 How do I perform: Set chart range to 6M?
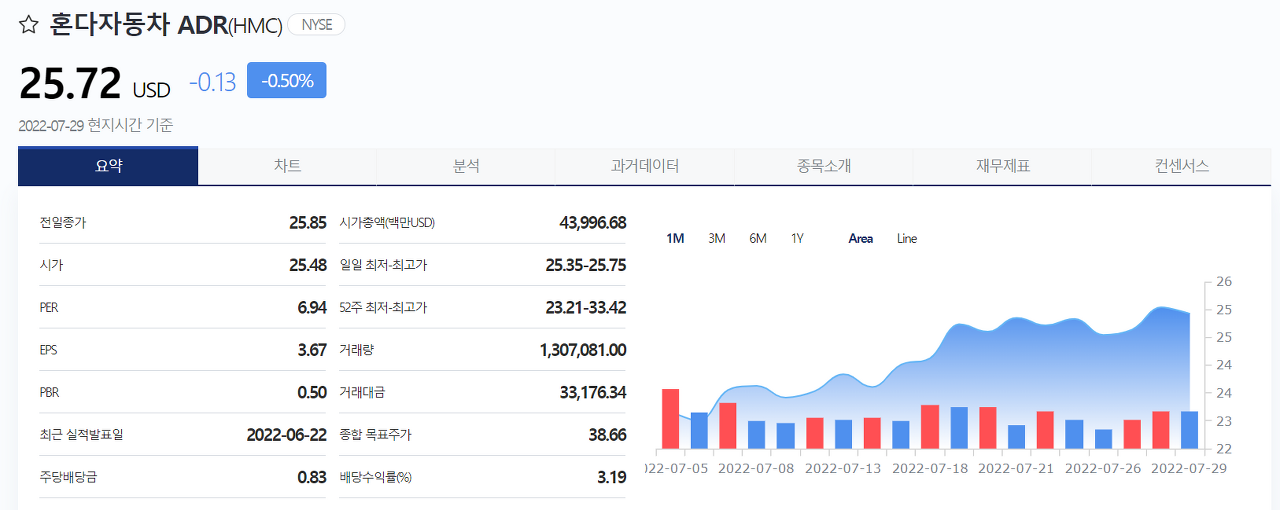(758, 238)
